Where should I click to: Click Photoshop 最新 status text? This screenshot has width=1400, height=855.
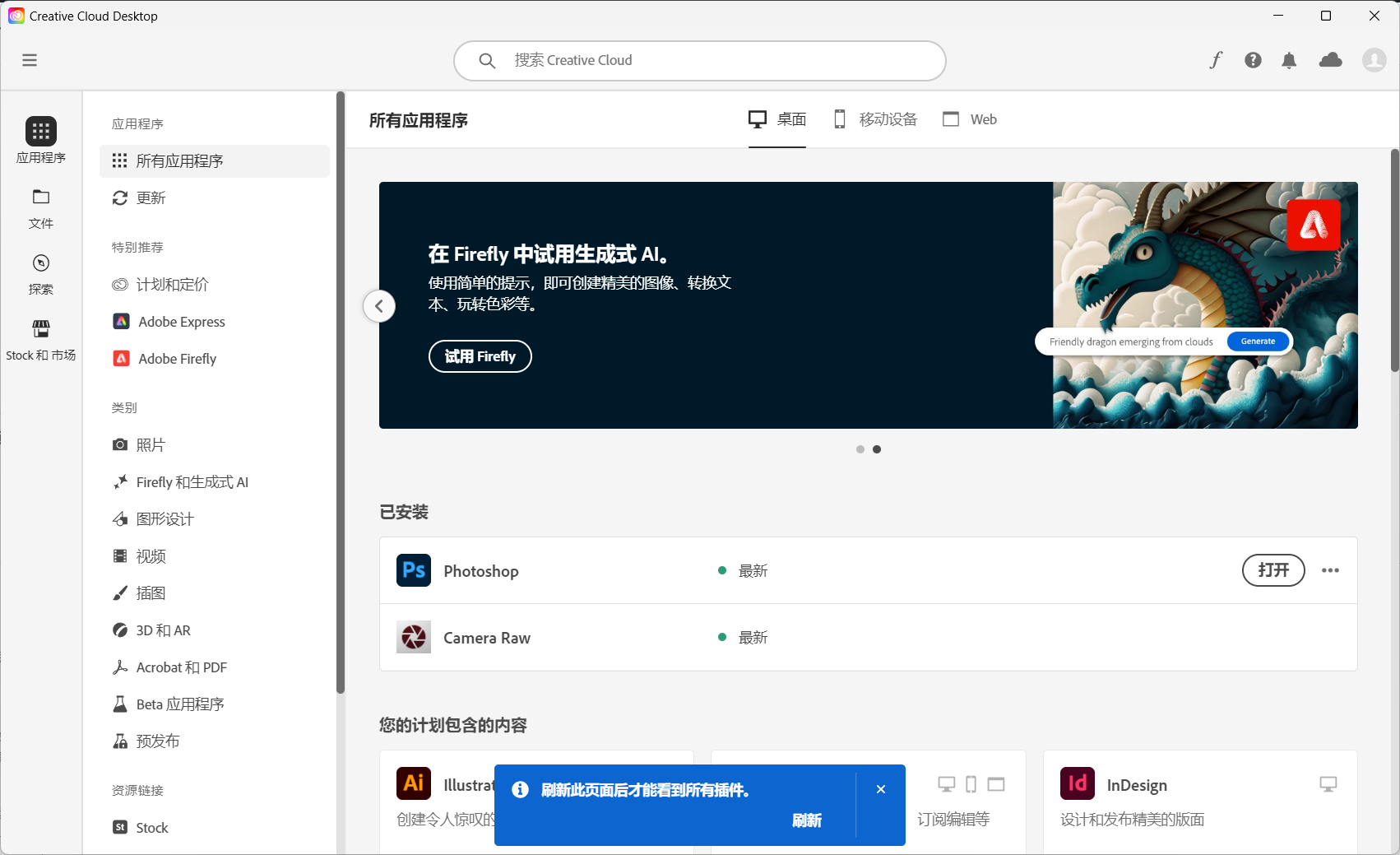pos(753,571)
